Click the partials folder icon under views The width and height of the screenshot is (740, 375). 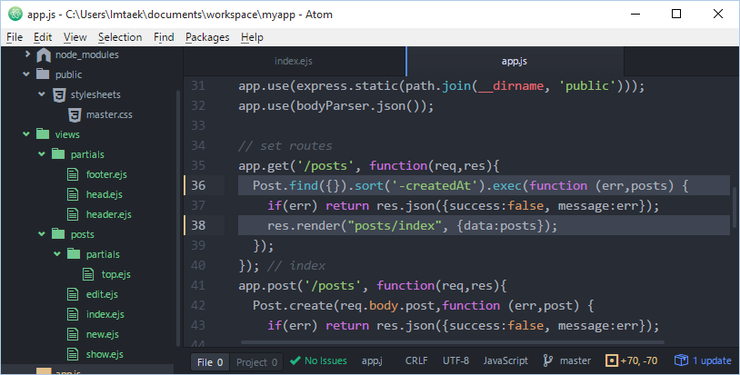pos(59,154)
